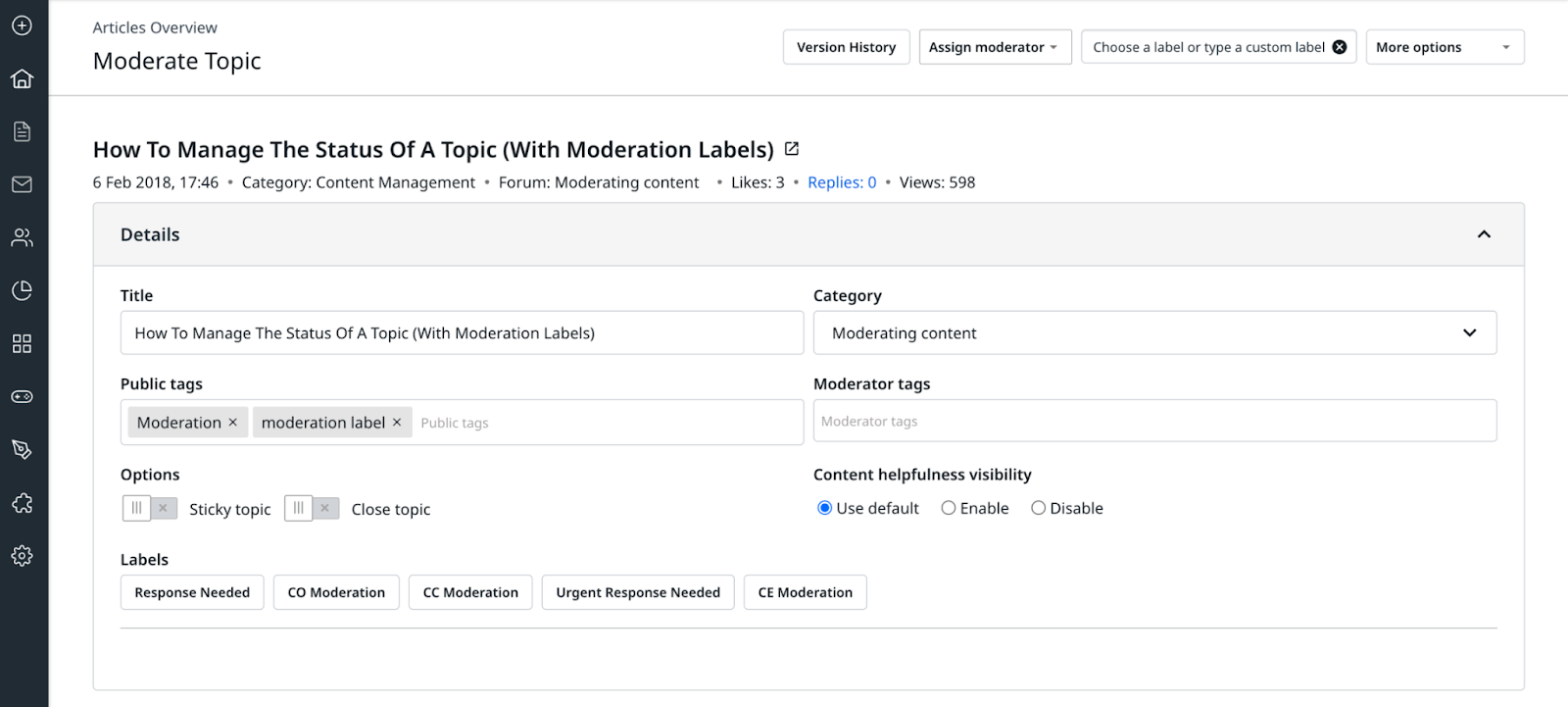Go to Articles Overview breadcrumb
The height and width of the screenshot is (707, 1568).
155,27
